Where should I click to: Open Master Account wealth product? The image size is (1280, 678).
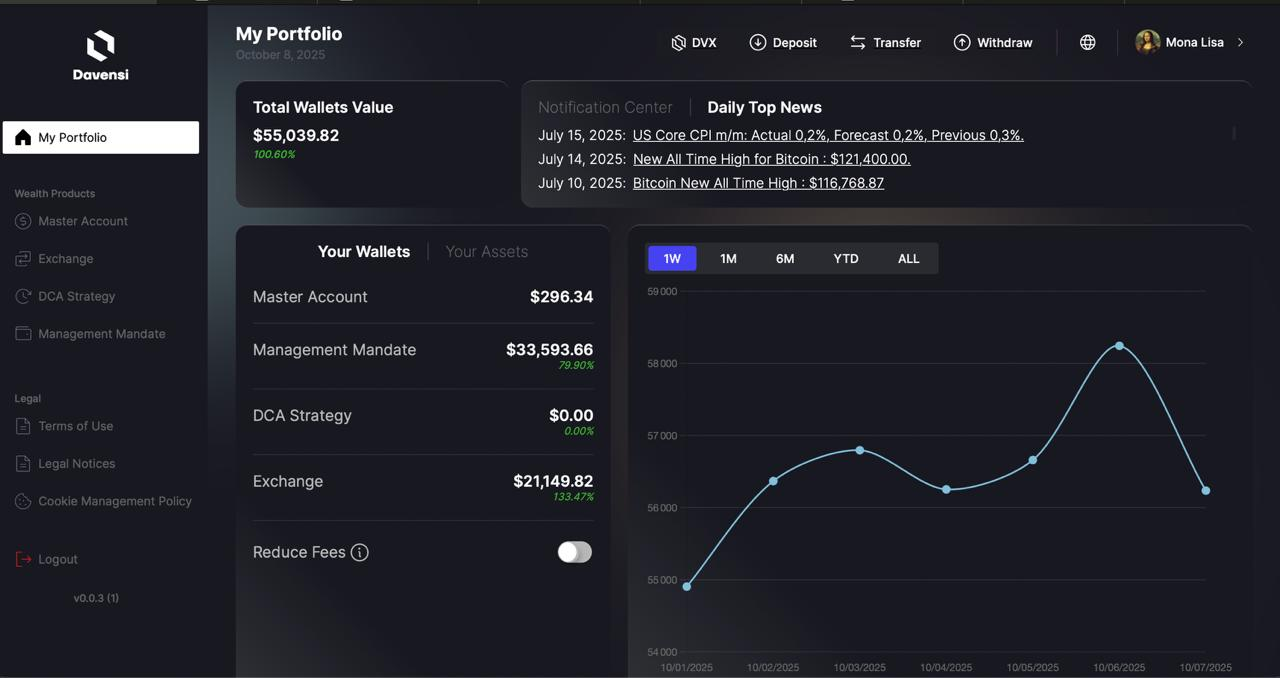[82, 221]
